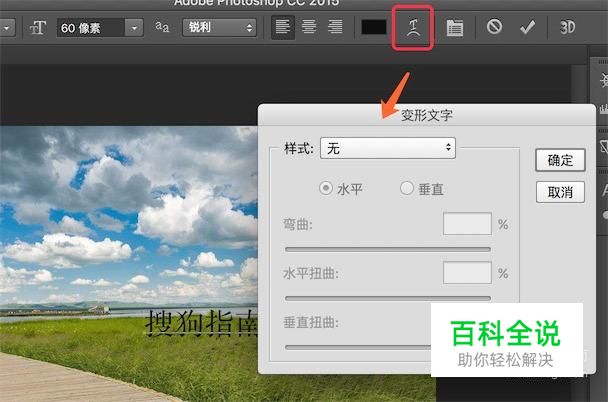Click the anti-aliasing aa icon
Image resolution: width=608 pixels, height=402 pixels.
click(x=162, y=27)
